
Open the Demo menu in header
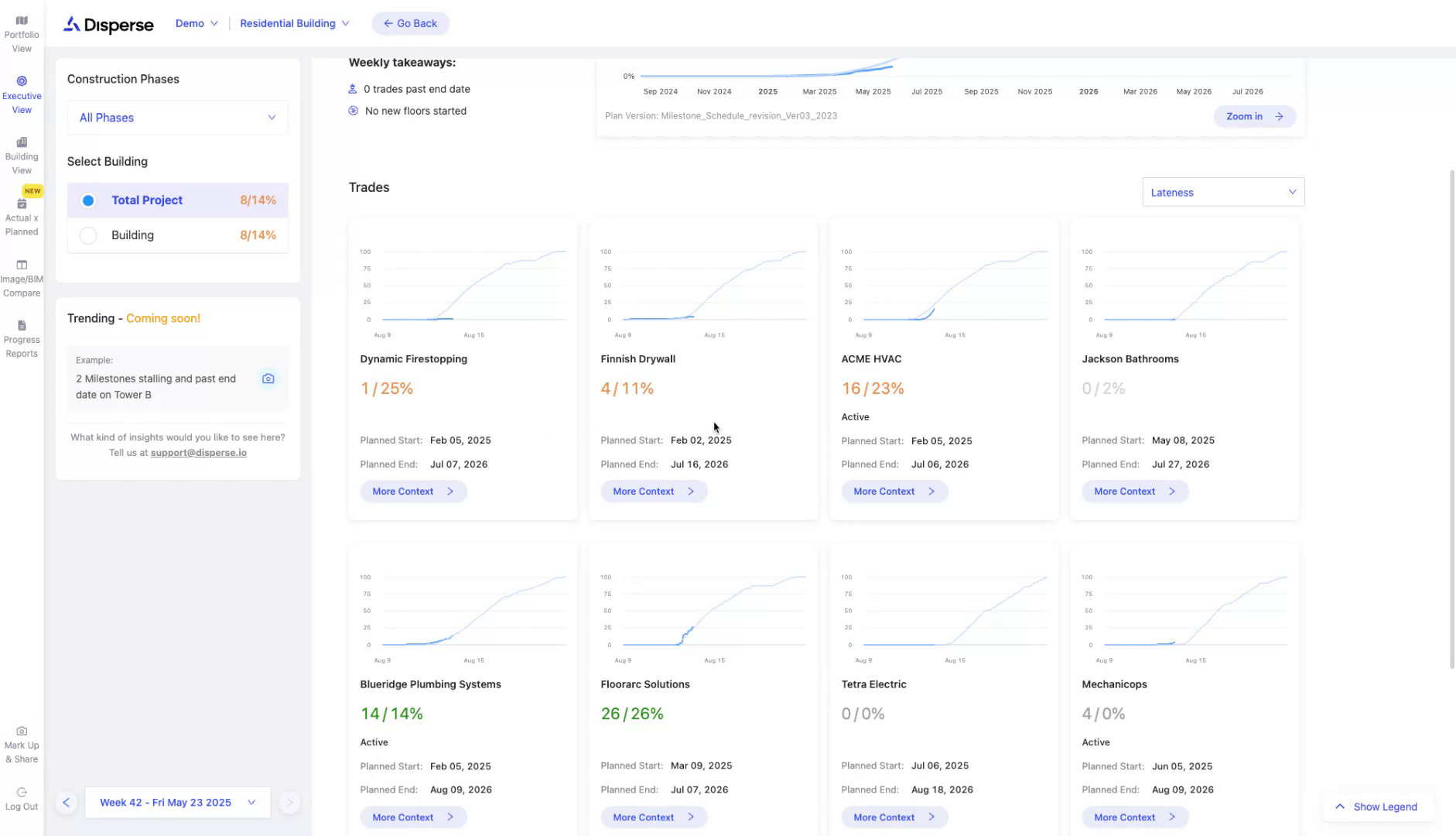pos(197,23)
